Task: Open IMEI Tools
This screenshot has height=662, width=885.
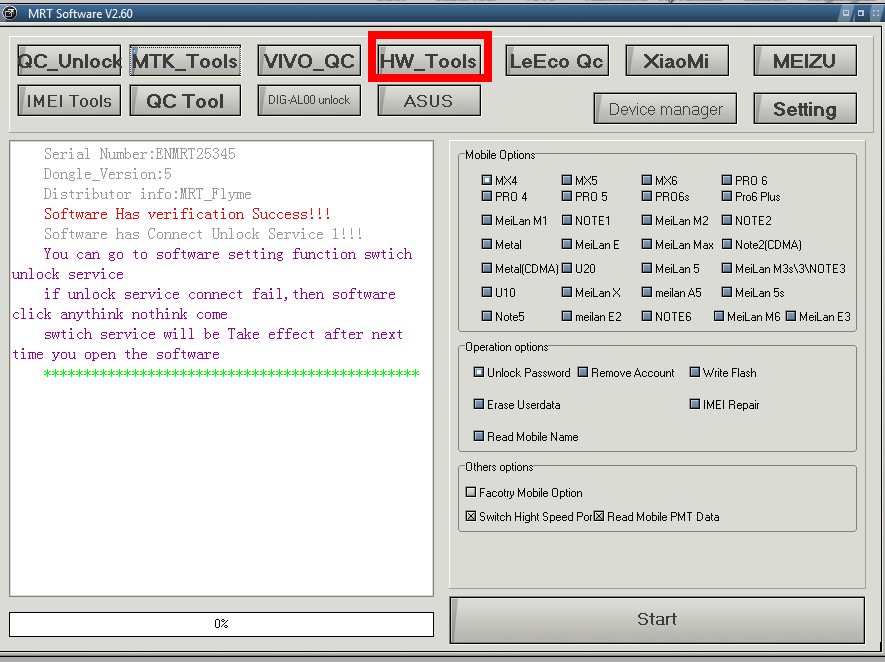Action: point(69,100)
